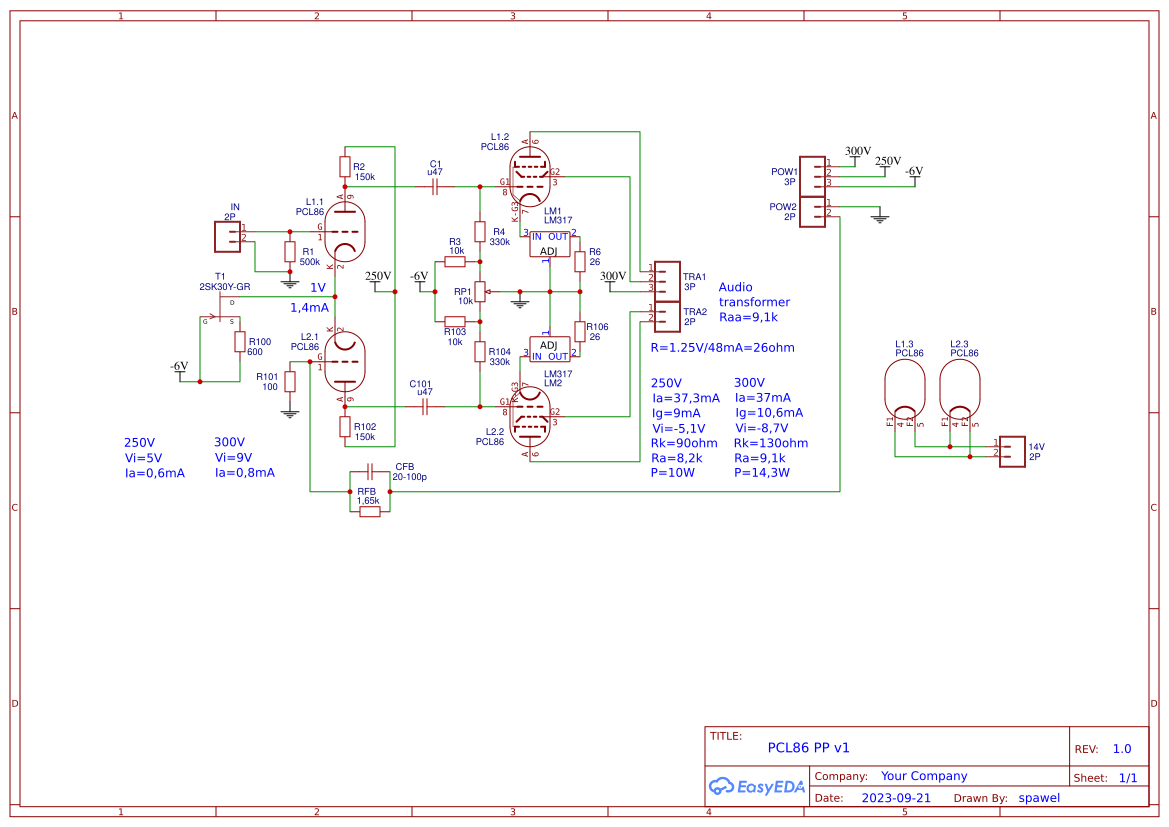Click the IN 2P input connector

click(227, 236)
